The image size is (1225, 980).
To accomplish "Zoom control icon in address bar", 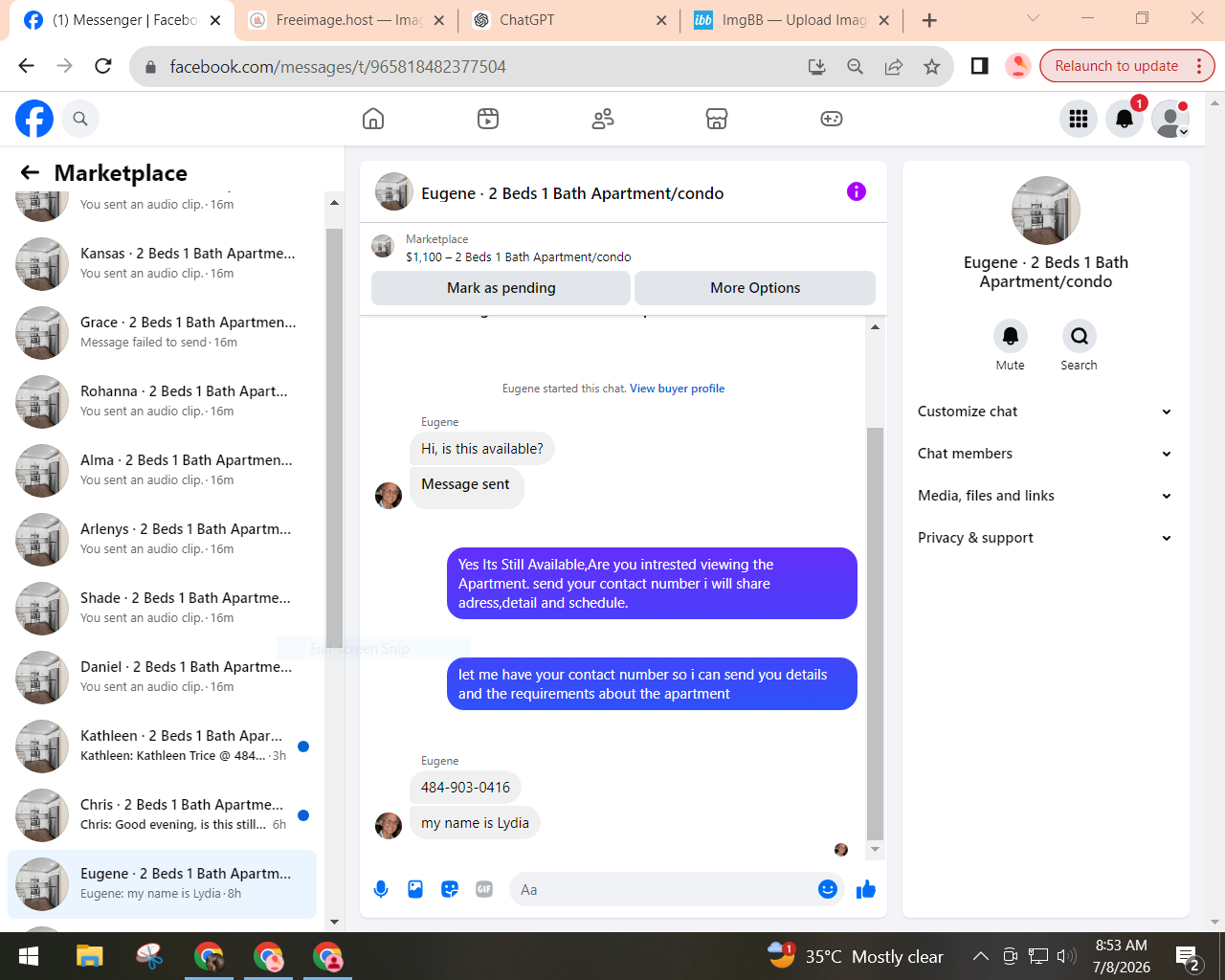I will pyautogui.click(x=855, y=66).
